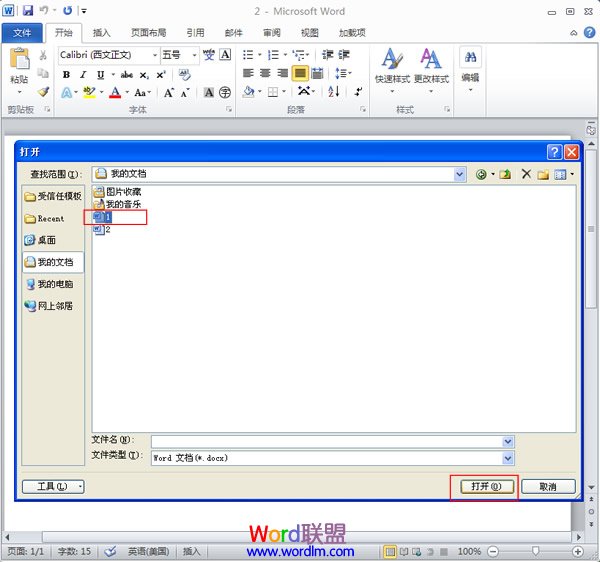Click the Grow Font icon
The image size is (600, 562).
point(169,93)
